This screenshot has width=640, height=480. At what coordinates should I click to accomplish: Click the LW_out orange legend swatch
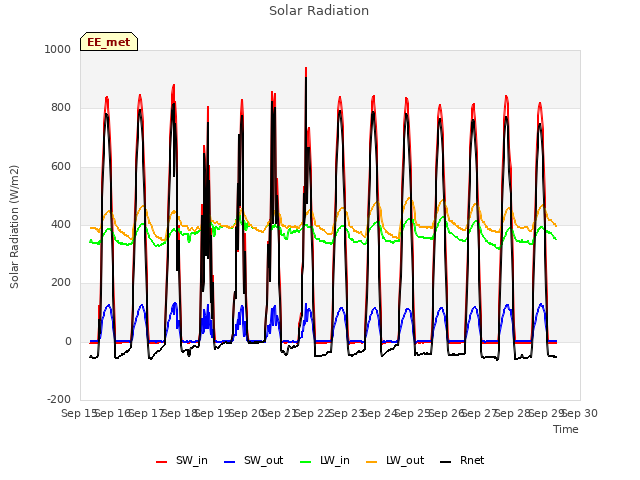coord(372,462)
